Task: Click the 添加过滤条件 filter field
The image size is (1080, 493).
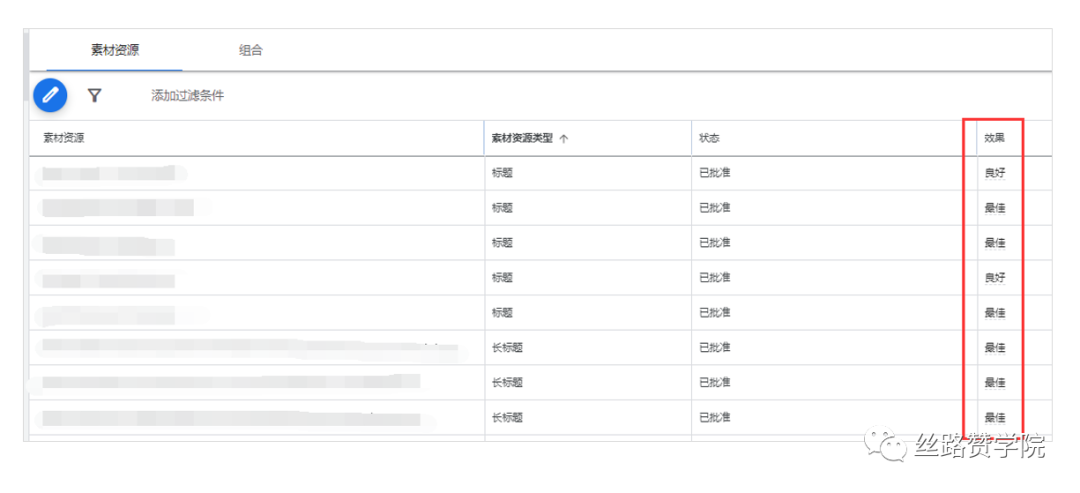Action: pyautogui.click(x=187, y=96)
